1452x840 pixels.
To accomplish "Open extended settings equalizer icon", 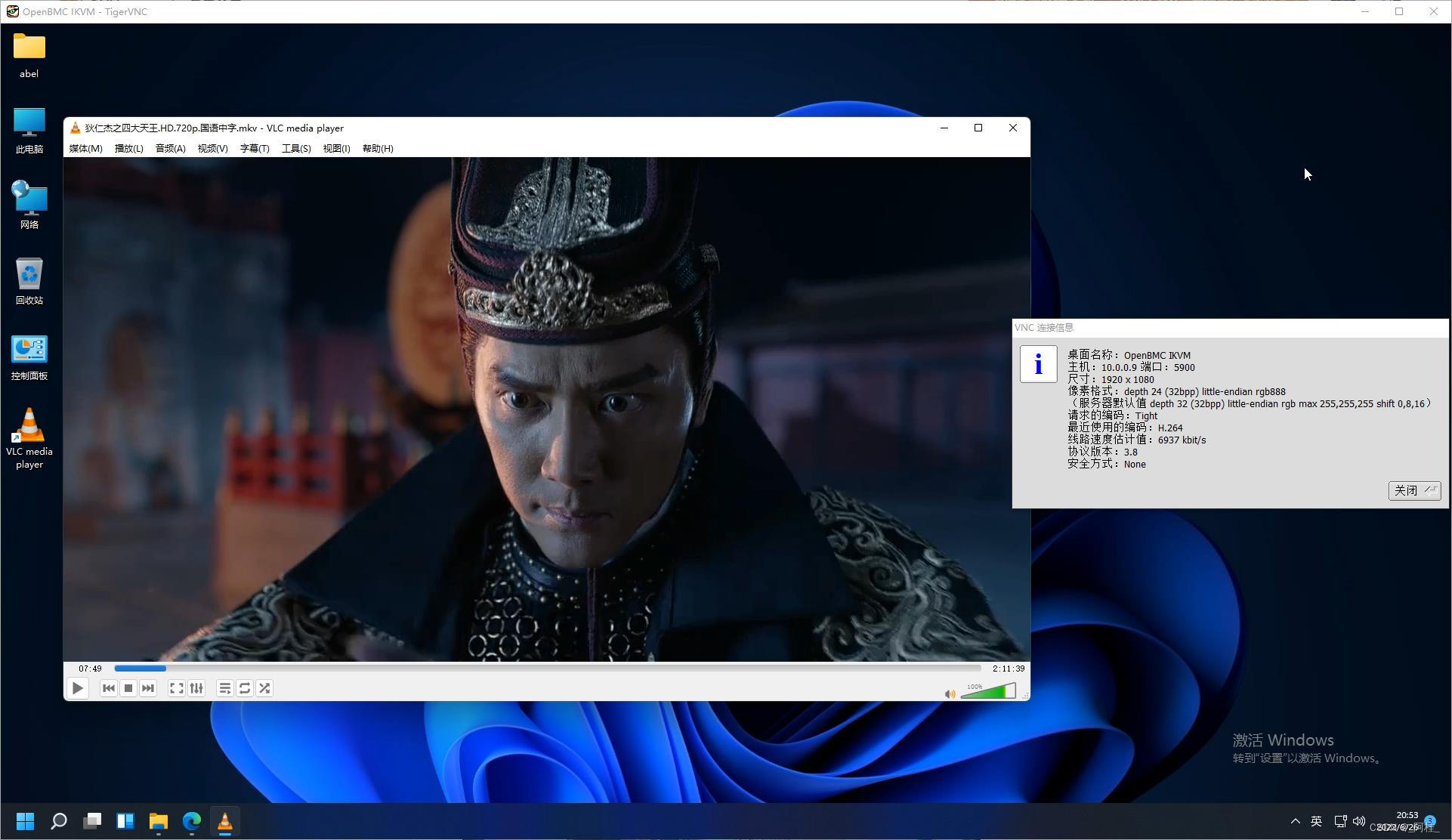I will [x=196, y=688].
